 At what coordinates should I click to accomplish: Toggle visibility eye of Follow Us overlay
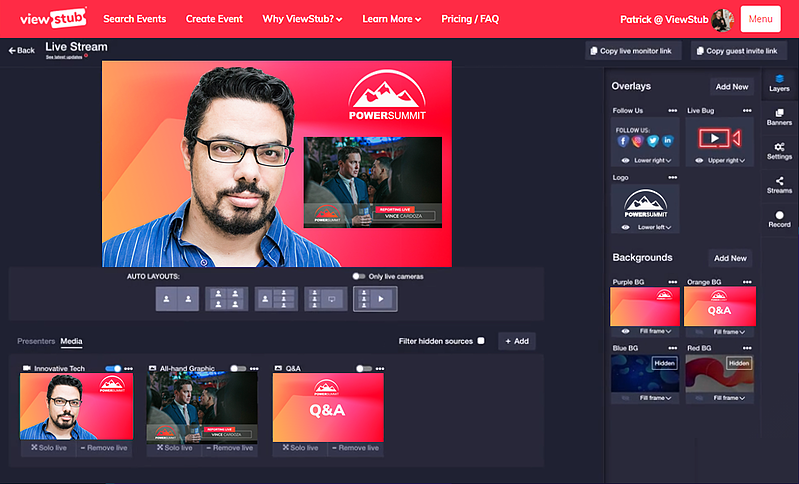pyautogui.click(x=625, y=160)
